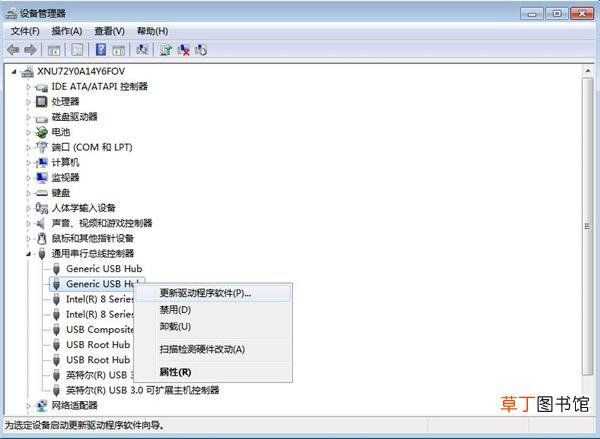The width and height of the screenshot is (600, 439).
Task: Select the 计算机 tree label
Action: 65,162
